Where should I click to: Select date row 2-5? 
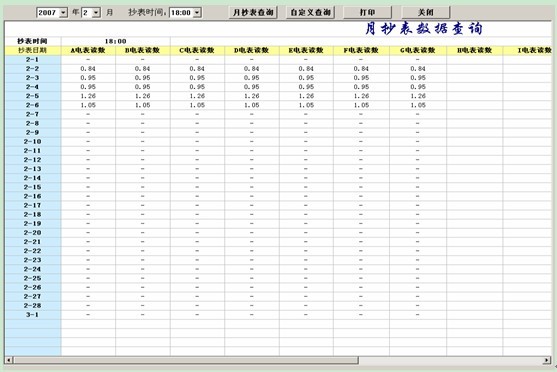pos(33,96)
